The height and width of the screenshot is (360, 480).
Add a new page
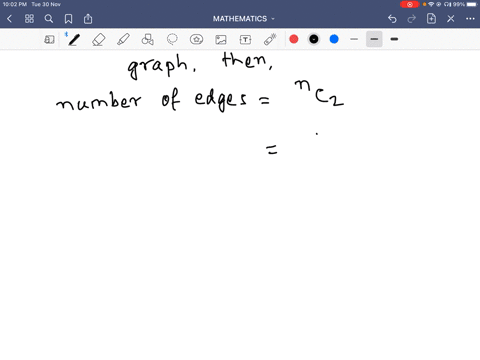click(431, 19)
